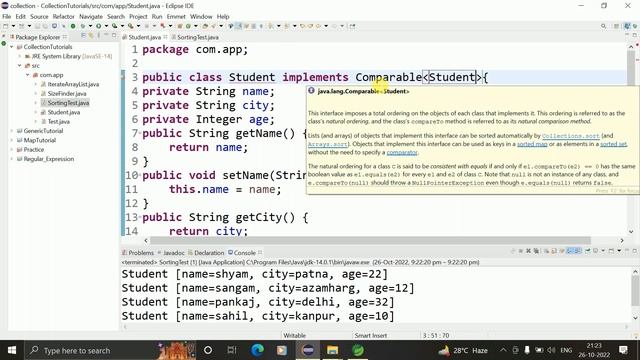Viewport: 640px width, 360px height.
Task: Click Display Selected Console icon
Action: point(596,251)
